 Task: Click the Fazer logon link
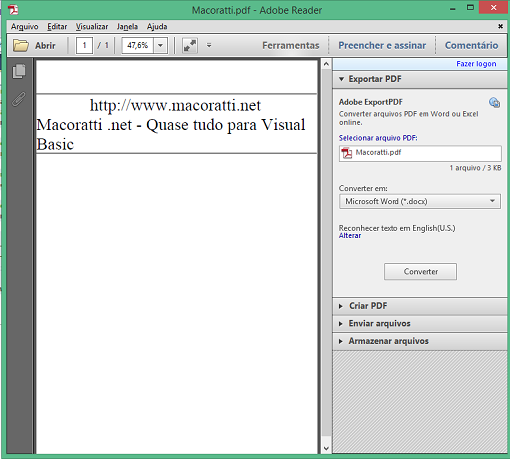click(476, 64)
